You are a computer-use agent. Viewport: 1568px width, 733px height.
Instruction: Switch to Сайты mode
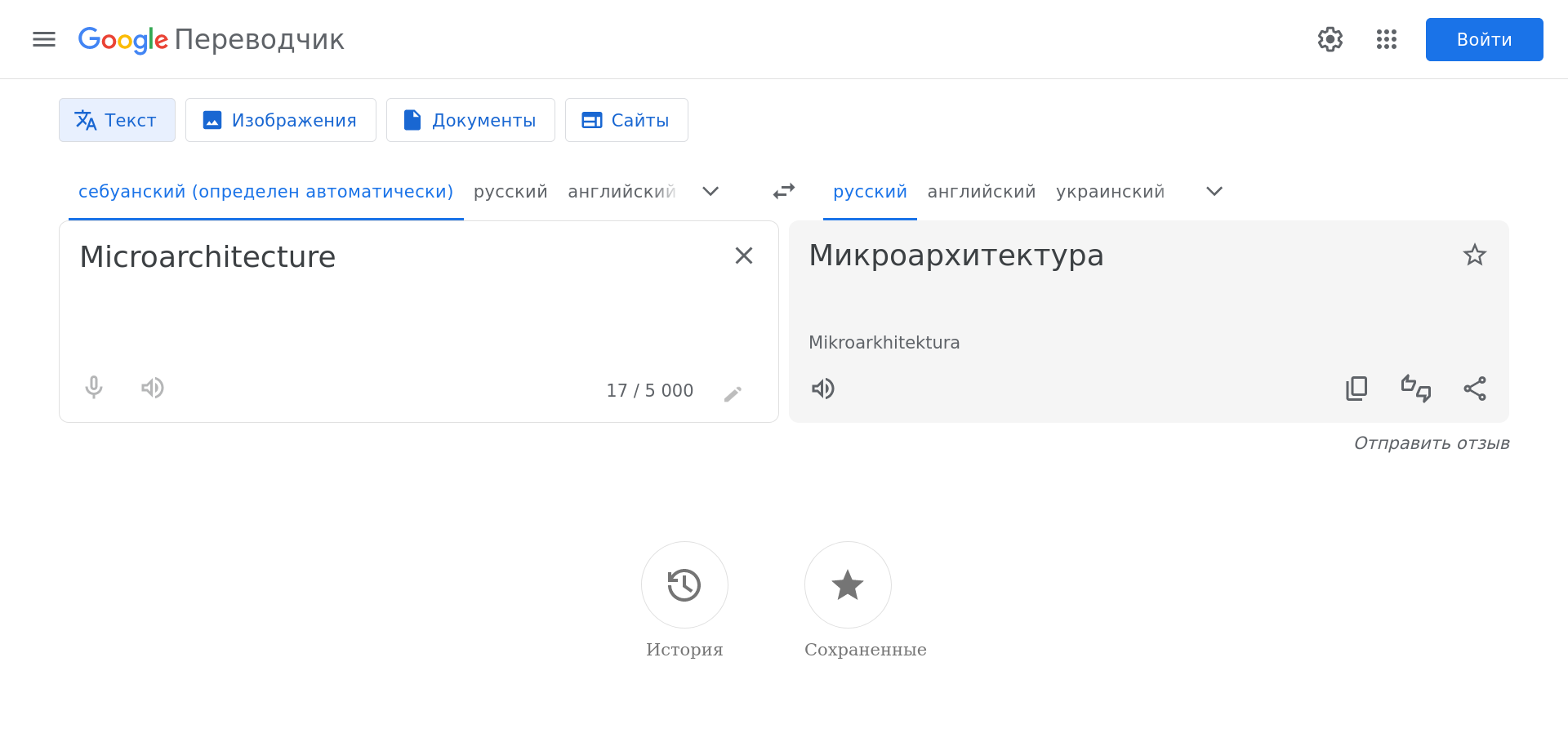pyautogui.click(x=626, y=120)
